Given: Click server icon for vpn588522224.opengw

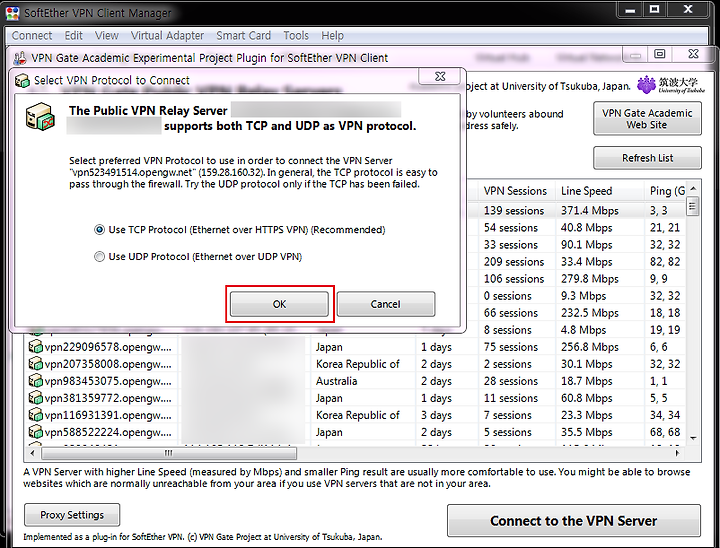Looking at the screenshot, I should click(35, 432).
